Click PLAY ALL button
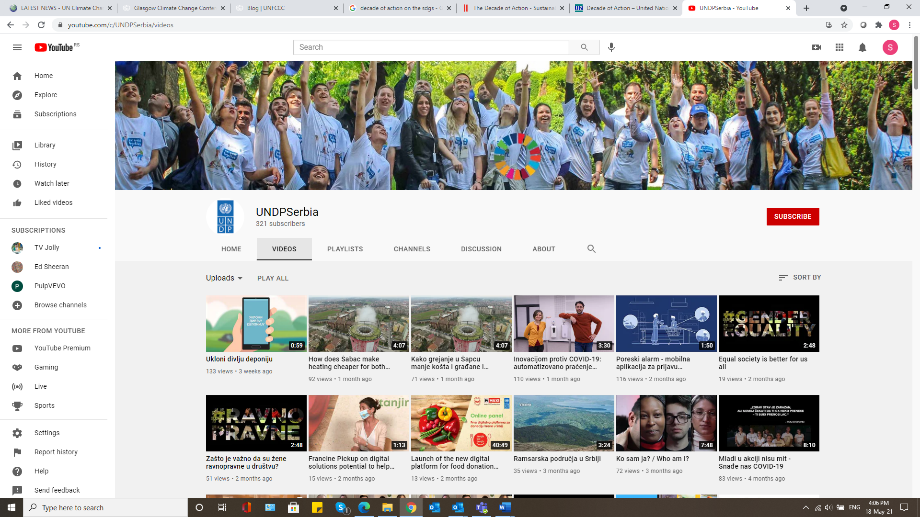 point(273,278)
